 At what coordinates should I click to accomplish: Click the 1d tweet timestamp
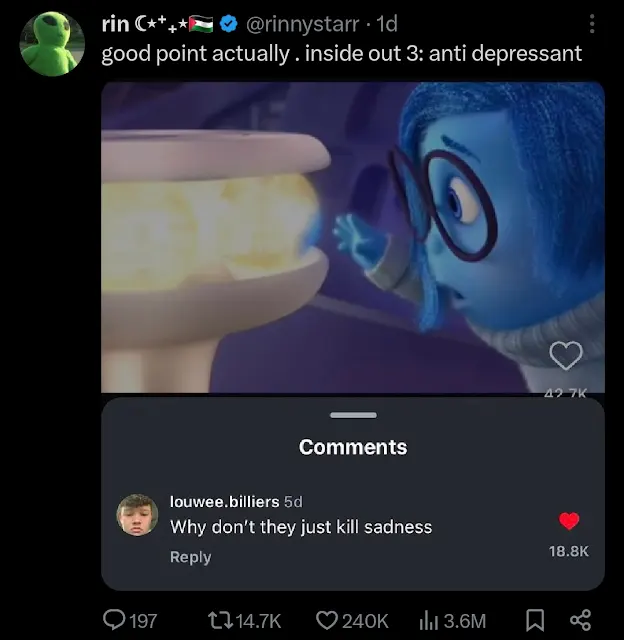pyautogui.click(x=385, y=23)
